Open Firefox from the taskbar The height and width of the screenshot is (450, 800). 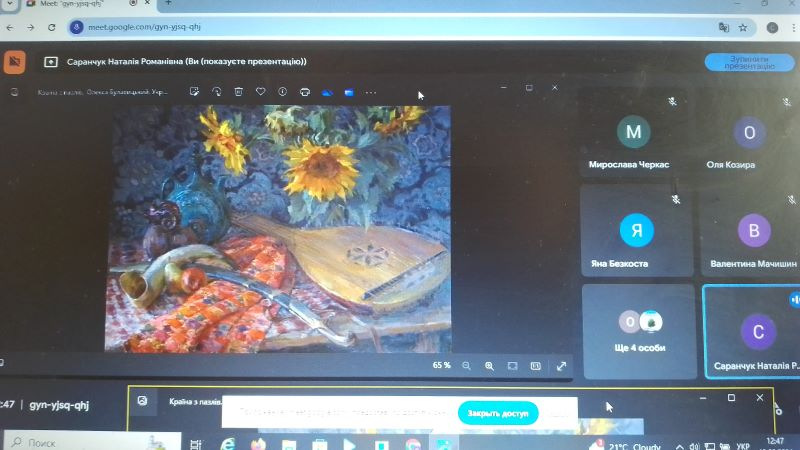point(259,444)
